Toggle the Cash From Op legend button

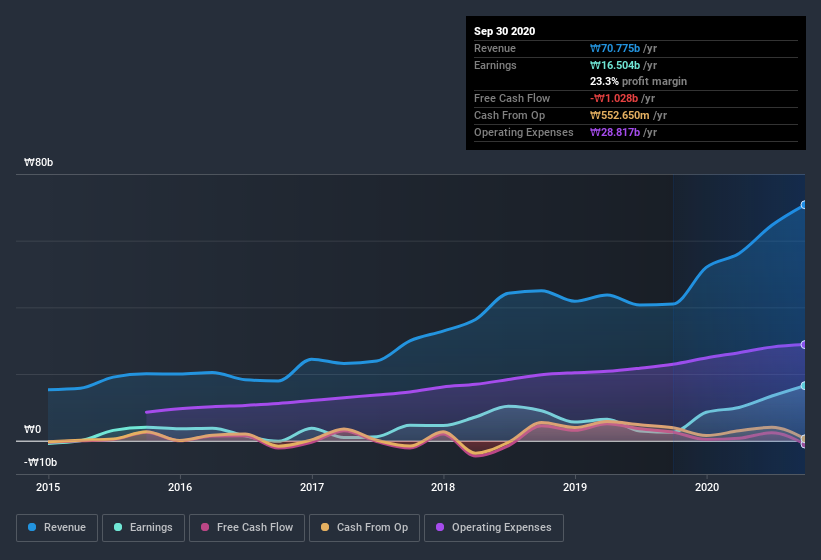(364, 528)
